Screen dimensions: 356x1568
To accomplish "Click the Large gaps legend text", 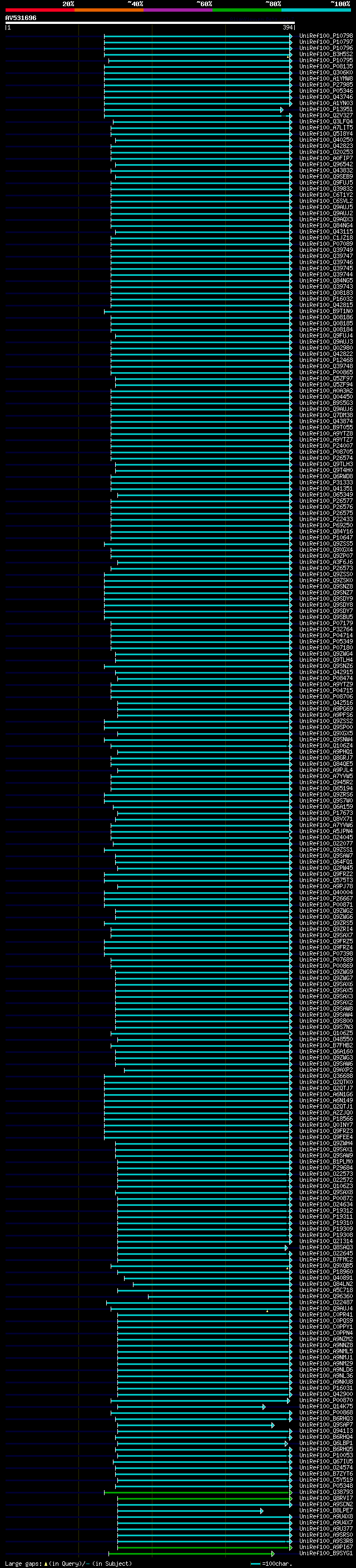I will 68,1563.
